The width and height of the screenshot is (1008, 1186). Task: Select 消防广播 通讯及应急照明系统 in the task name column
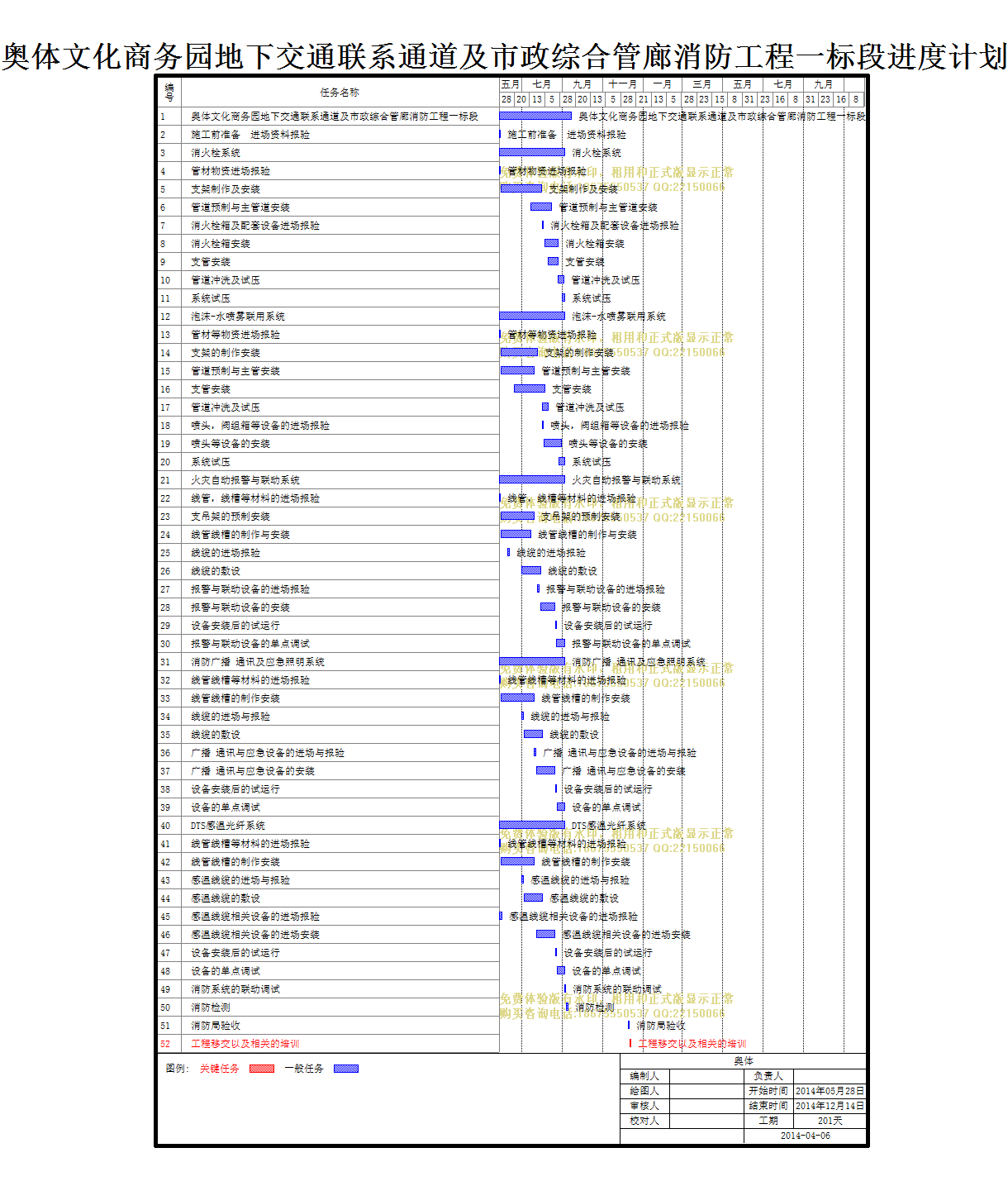click(258, 662)
